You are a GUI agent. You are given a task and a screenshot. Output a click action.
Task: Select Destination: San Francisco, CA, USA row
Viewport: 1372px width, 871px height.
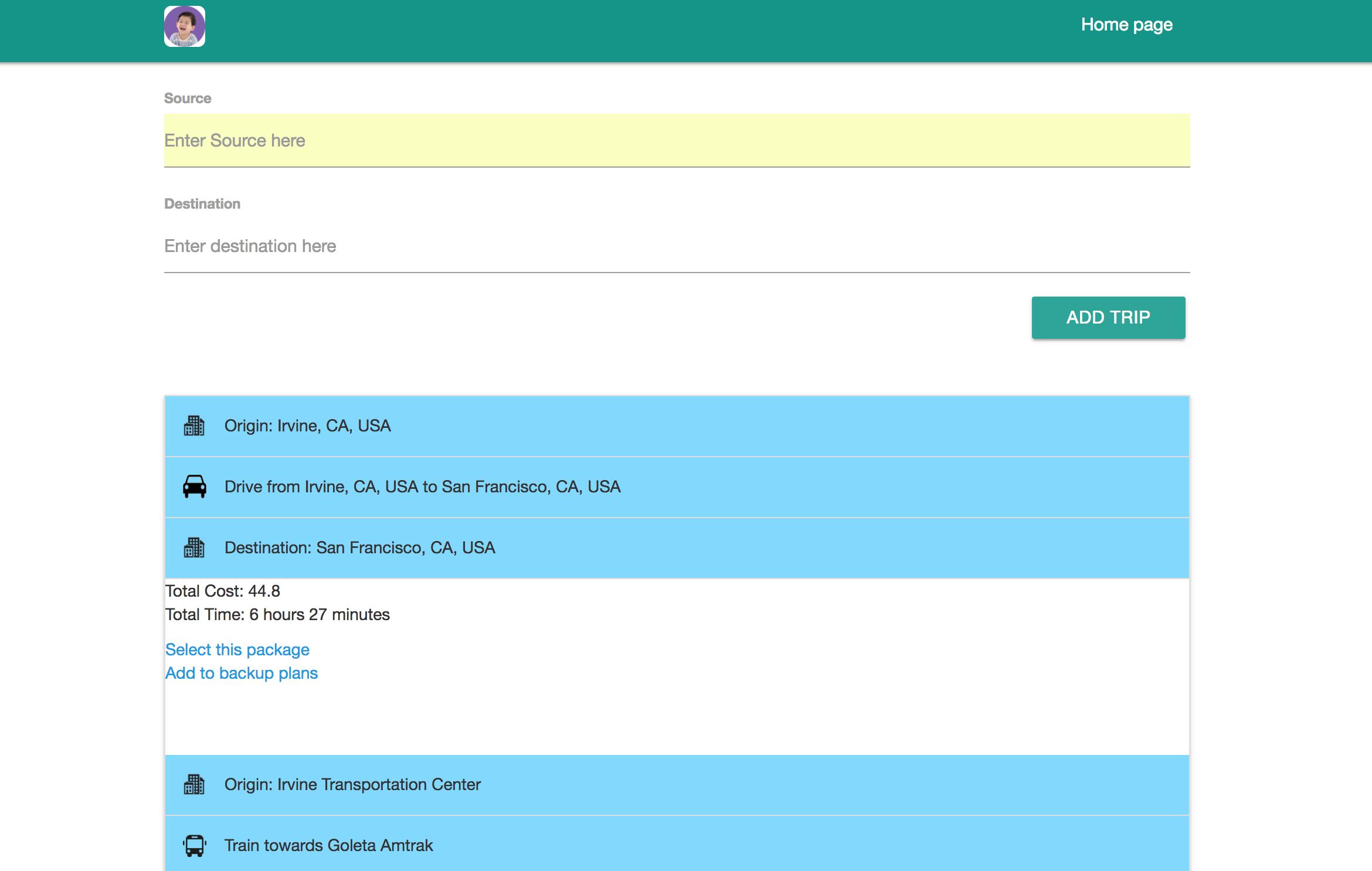[677, 548]
